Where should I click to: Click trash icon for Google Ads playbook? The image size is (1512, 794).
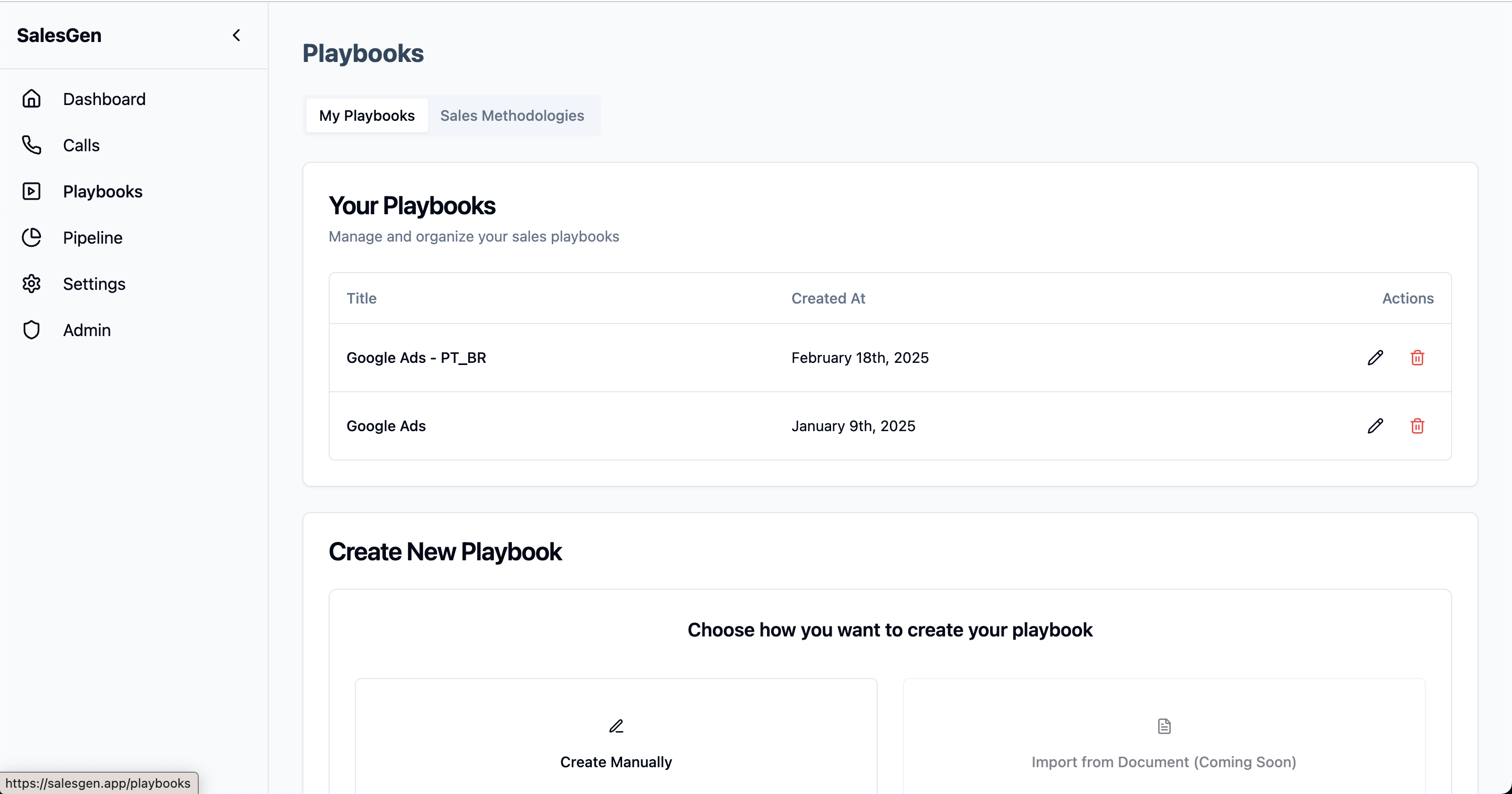1417,426
